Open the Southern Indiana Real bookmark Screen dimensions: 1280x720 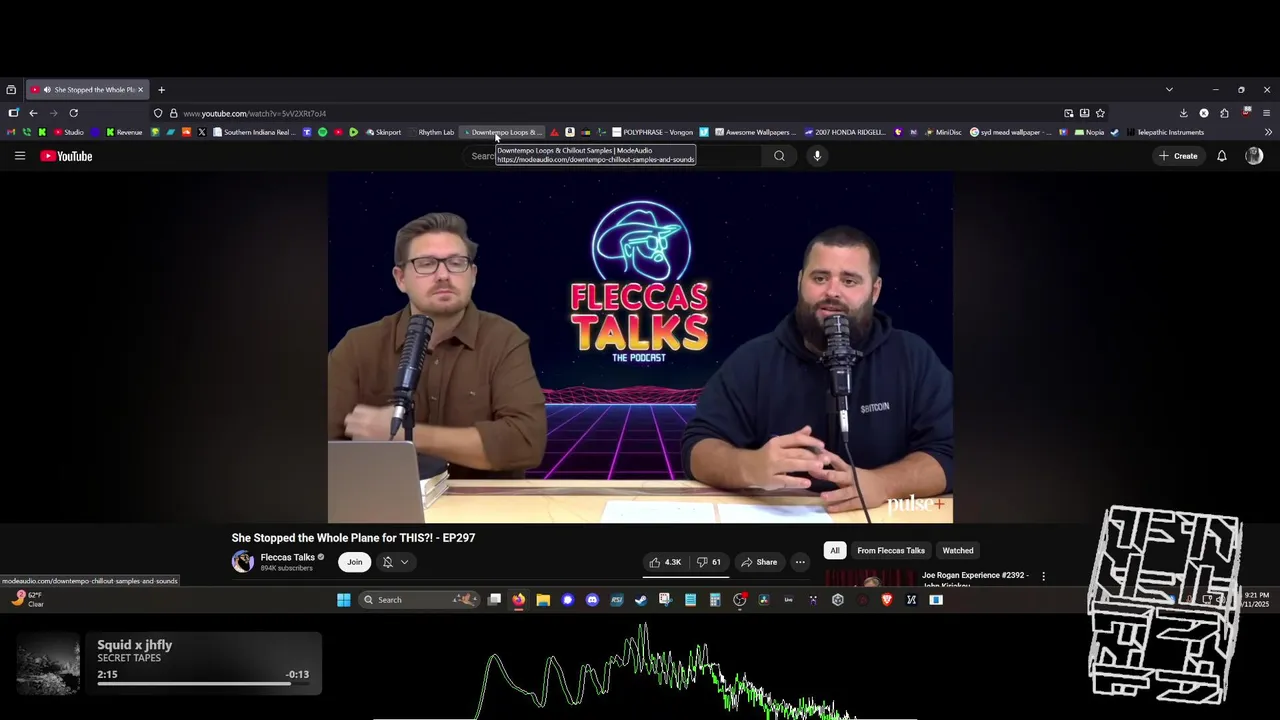pos(254,132)
